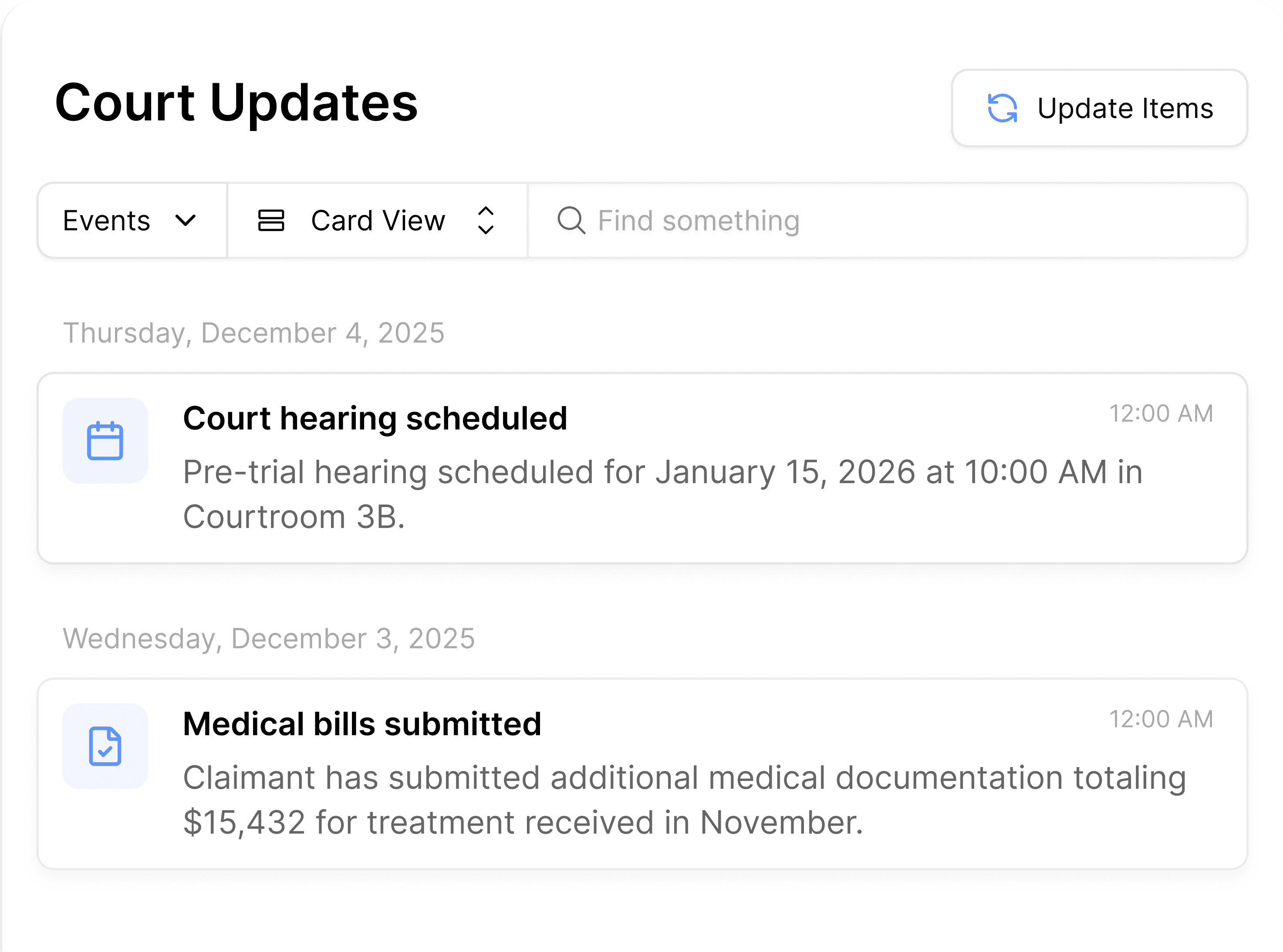Click the stacked rows Card View icon
Screen dimensions: 1283x952
(x=271, y=221)
